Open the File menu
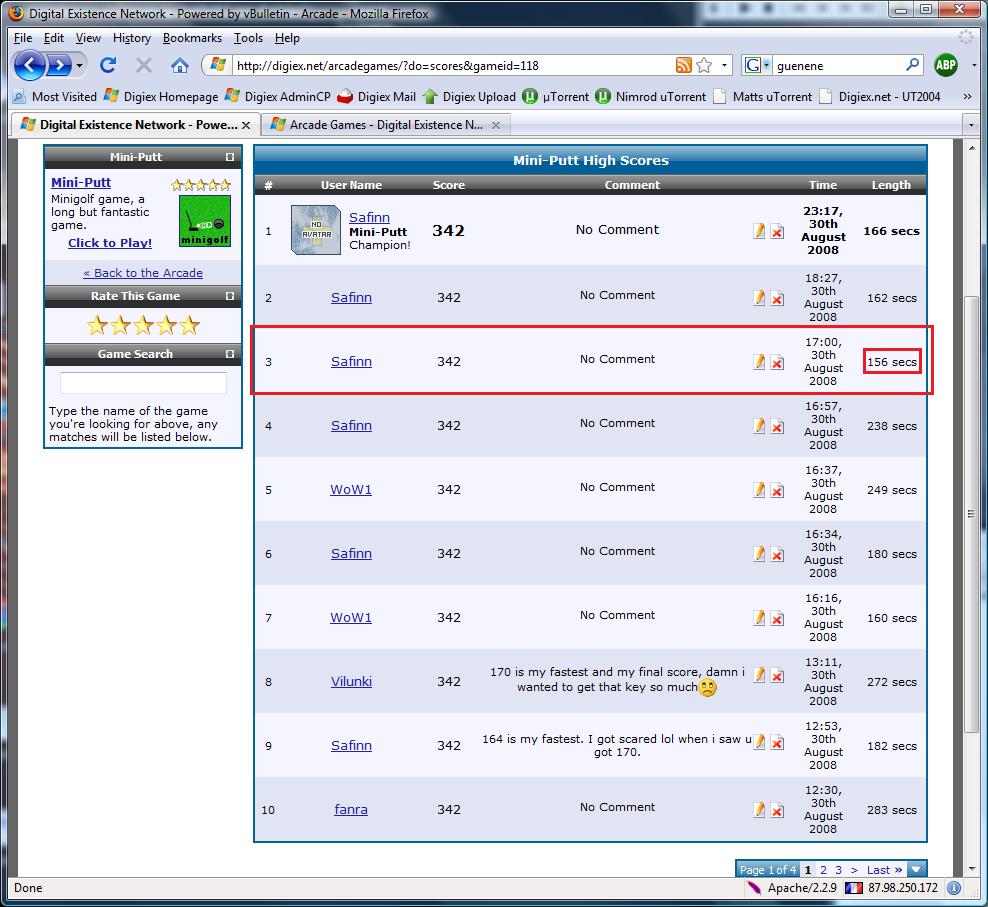 tap(23, 38)
